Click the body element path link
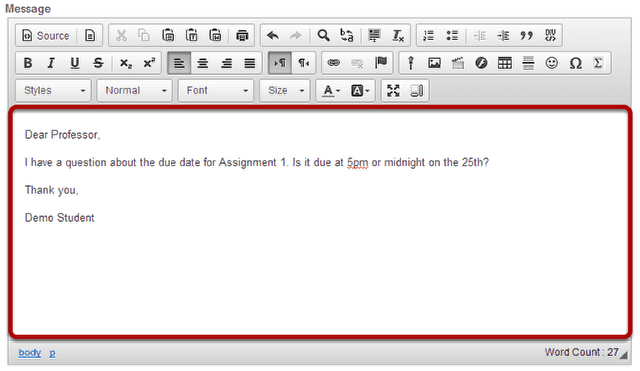Screen dimensions: 640x371 29,353
